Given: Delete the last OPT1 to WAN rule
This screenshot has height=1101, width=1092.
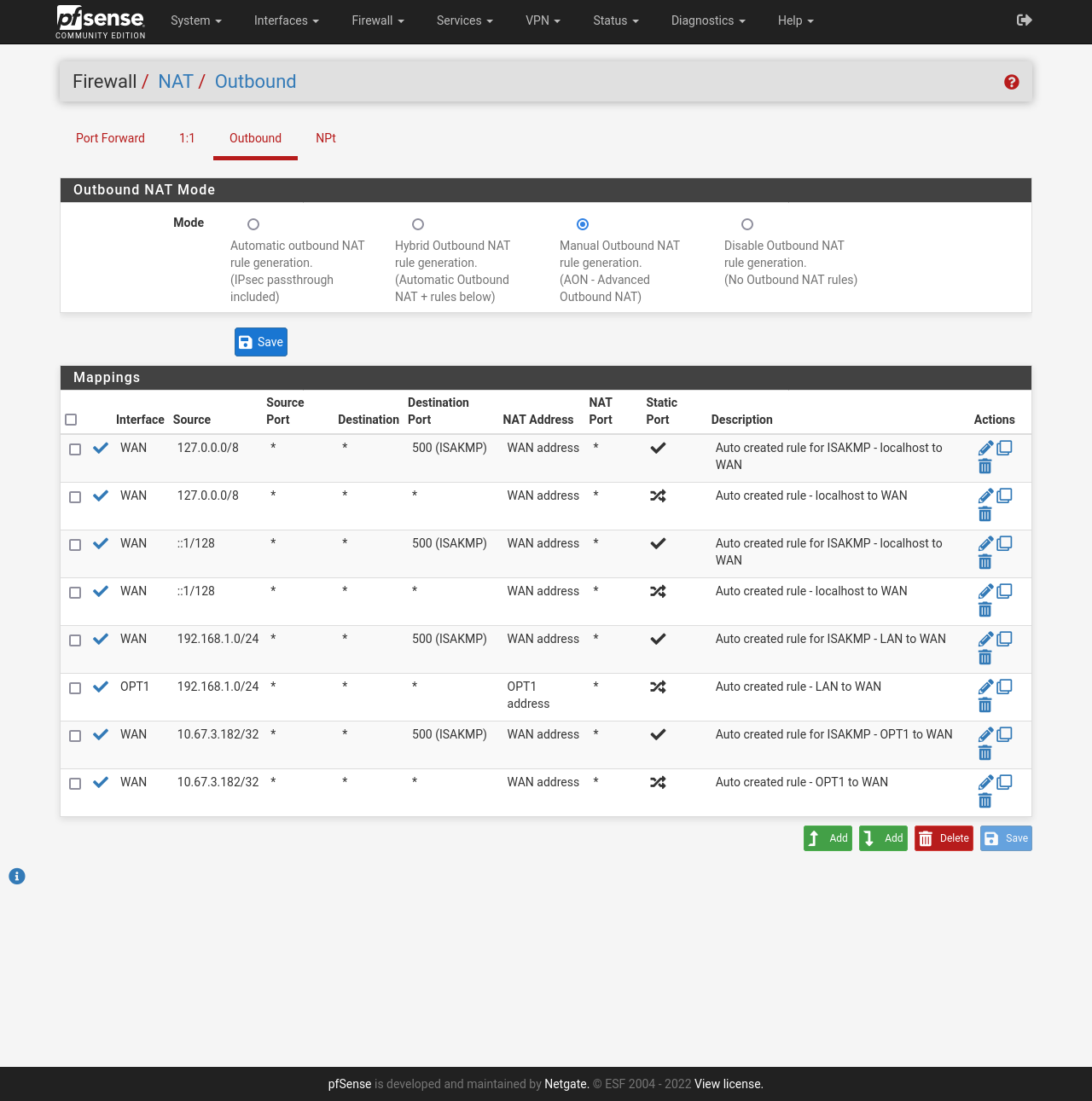Looking at the screenshot, I should click(x=985, y=801).
